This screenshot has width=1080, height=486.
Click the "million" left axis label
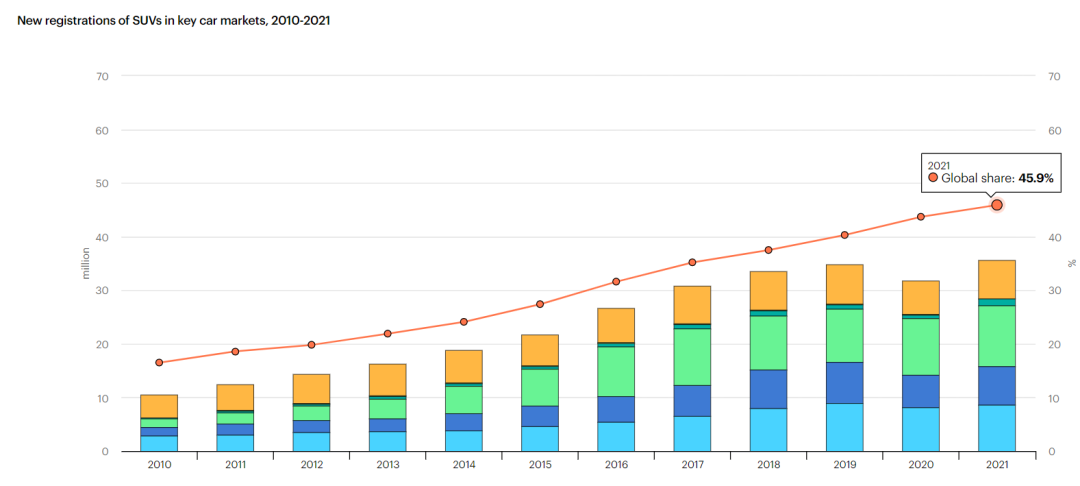tap(87, 263)
